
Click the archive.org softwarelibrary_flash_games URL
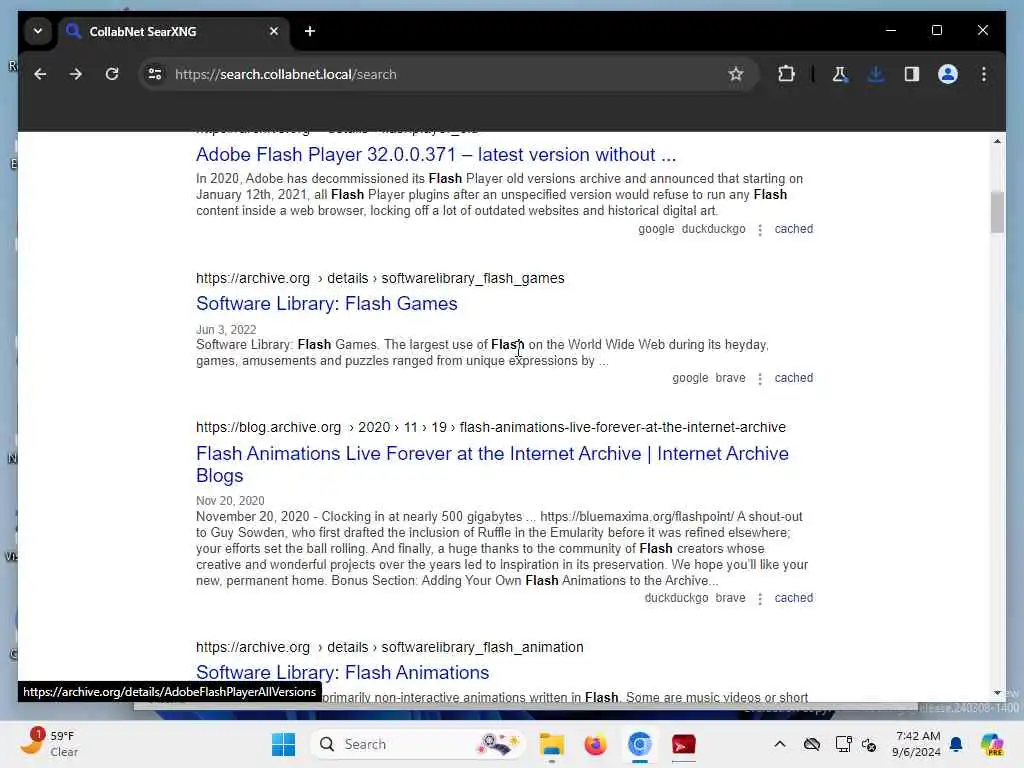click(380, 278)
